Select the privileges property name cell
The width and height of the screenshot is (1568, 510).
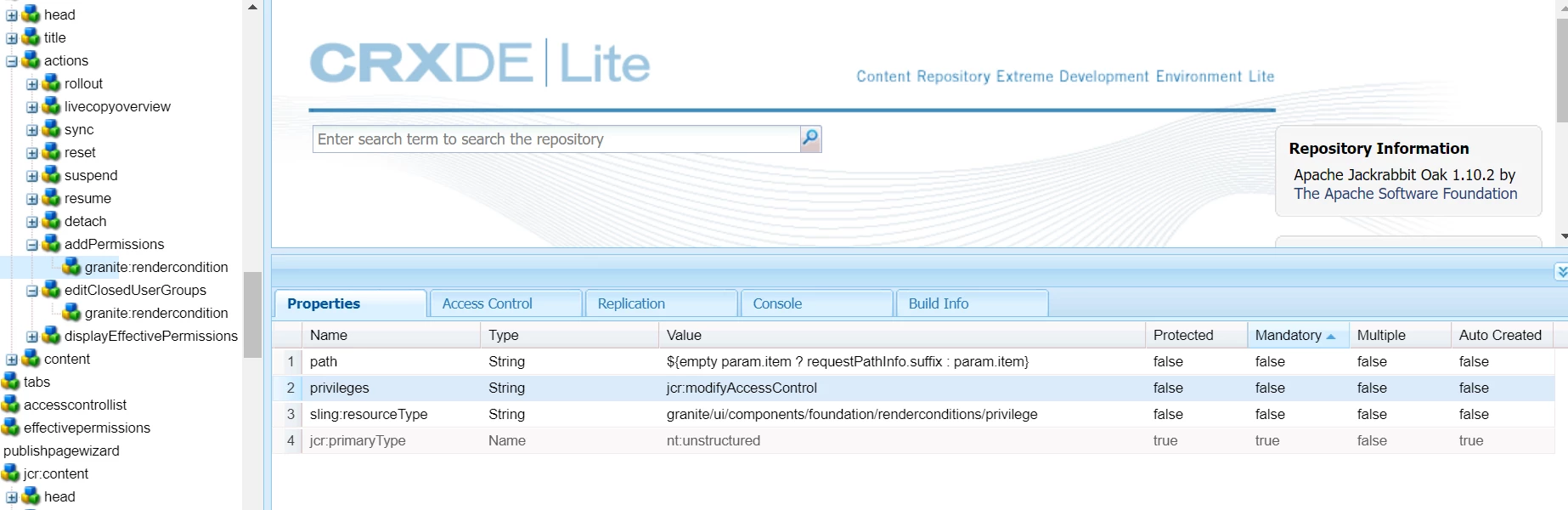(x=392, y=388)
